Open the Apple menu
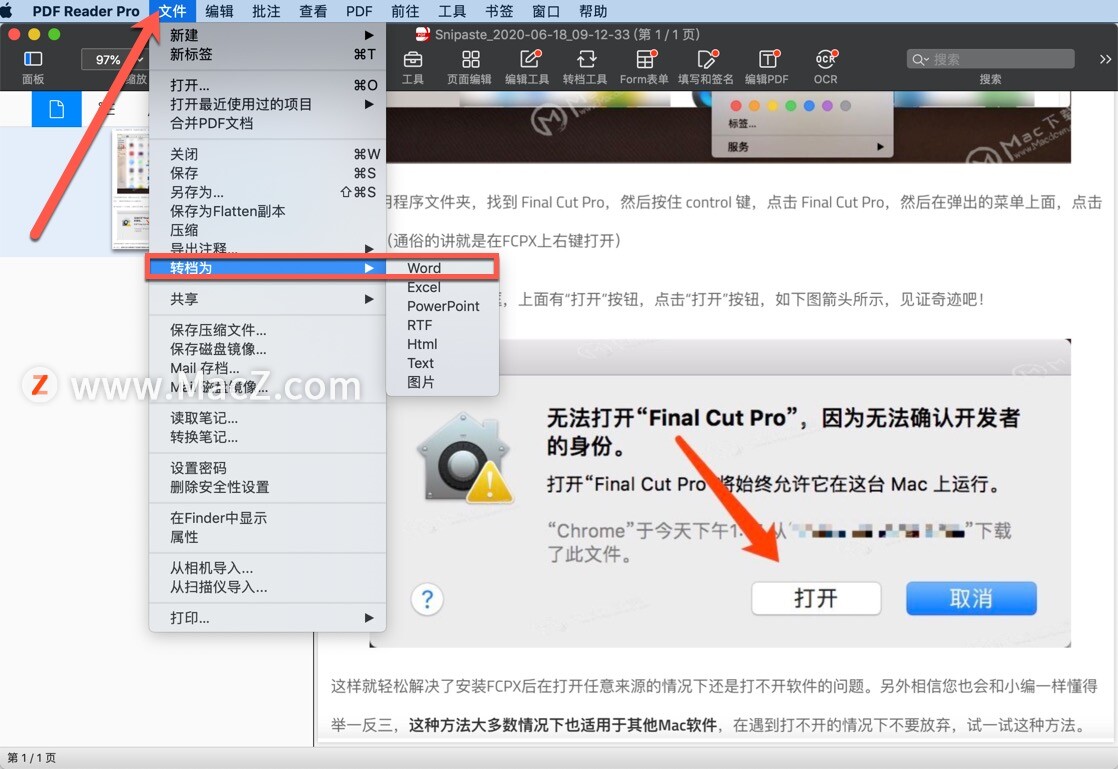The width and height of the screenshot is (1118, 769). click(6, 11)
